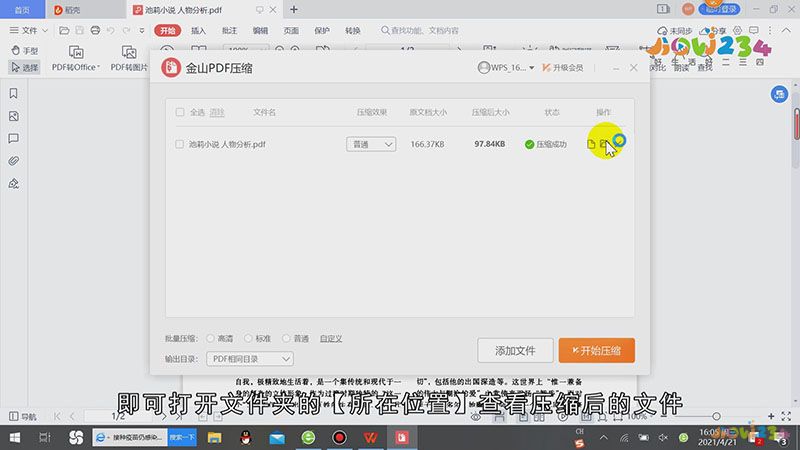Open the signature stamp panel icon
The height and width of the screenshot is (450, 800).
(14, 184)
